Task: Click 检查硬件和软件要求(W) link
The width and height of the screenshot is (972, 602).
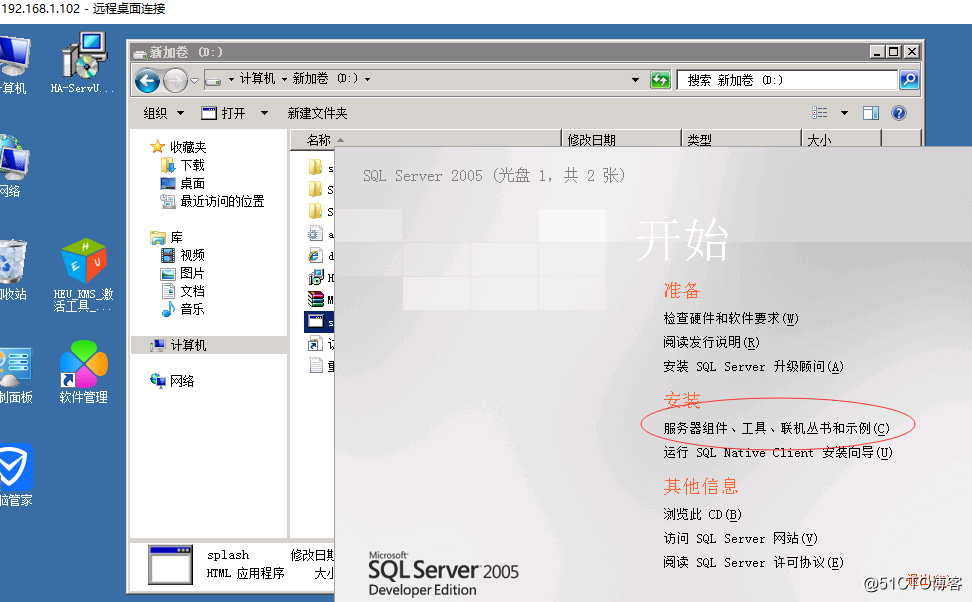Action: coord(731,318)
